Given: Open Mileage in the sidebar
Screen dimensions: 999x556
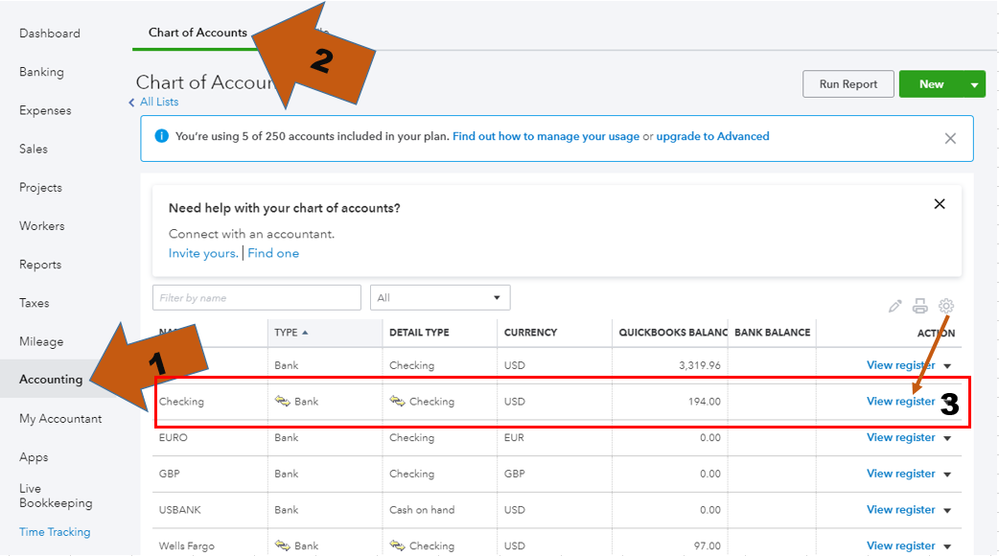Looking at the screenshot, I should coord(41,341).
